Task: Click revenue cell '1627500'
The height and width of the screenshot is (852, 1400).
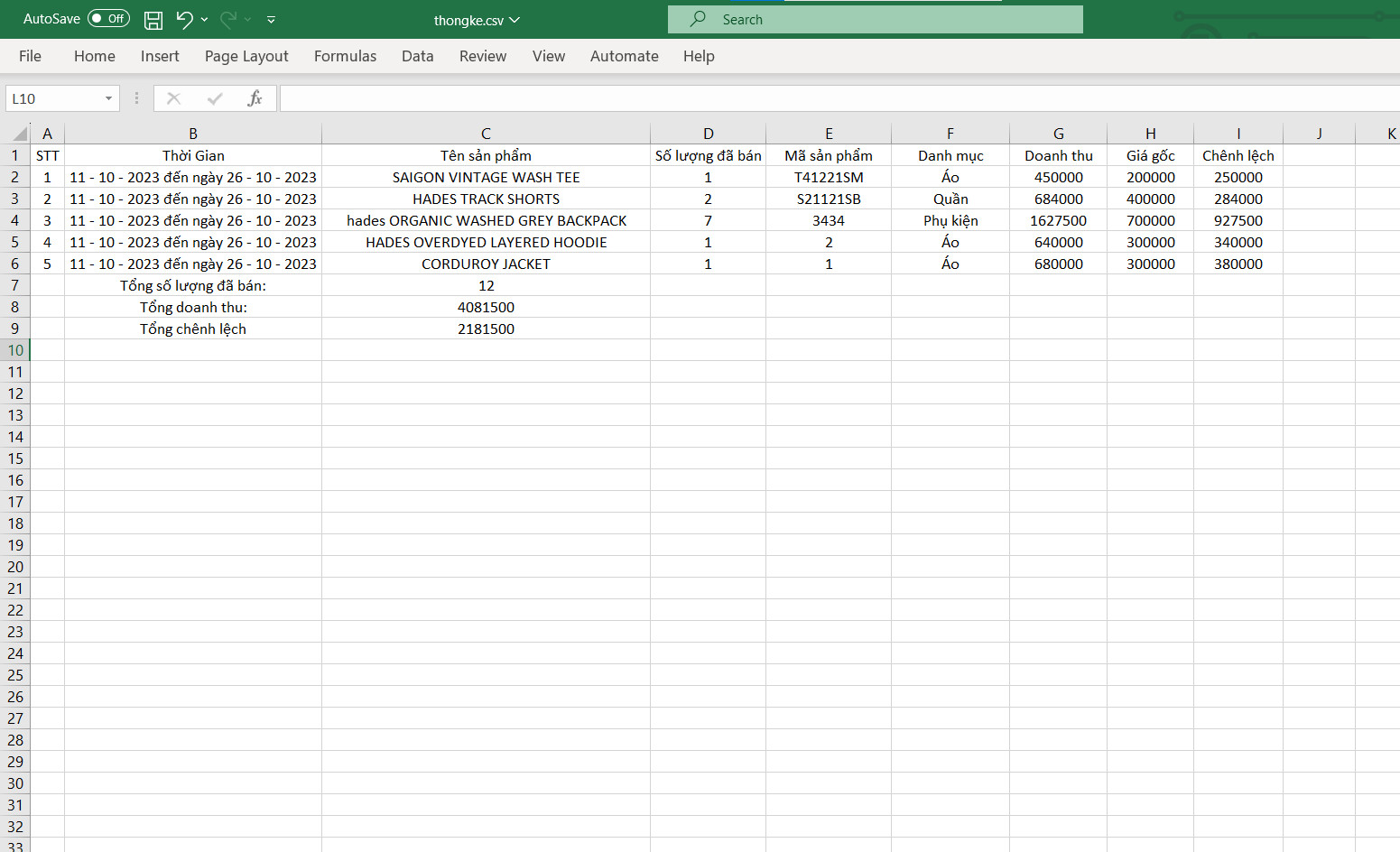Action: (x=1059, y=220)
